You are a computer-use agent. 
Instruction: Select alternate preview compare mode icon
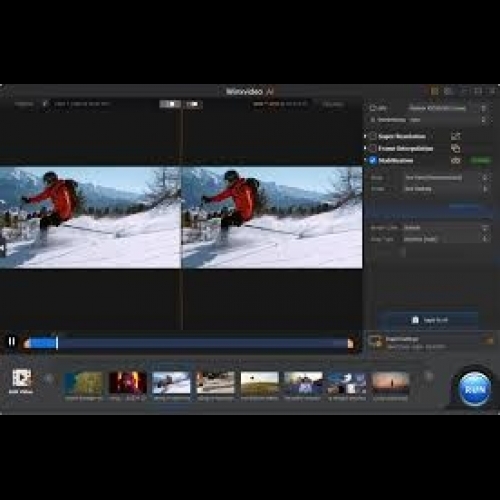coord(193,104)
